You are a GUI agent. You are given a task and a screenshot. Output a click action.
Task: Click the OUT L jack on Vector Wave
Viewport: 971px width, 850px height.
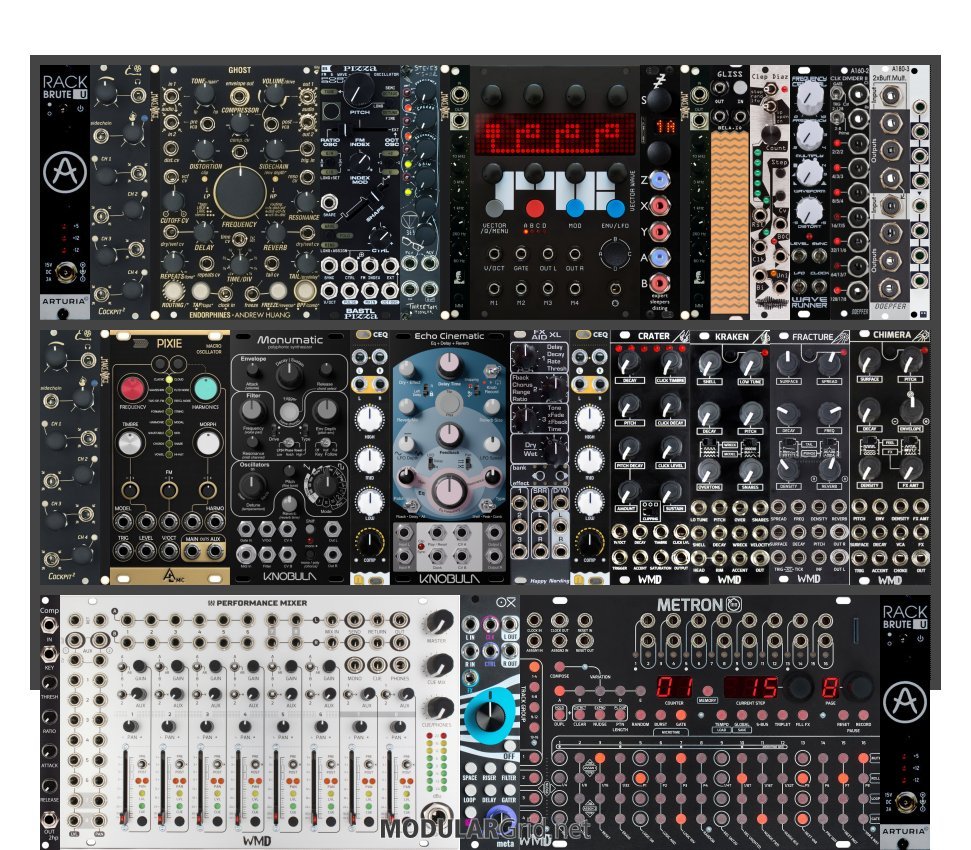tap(548, 254)
